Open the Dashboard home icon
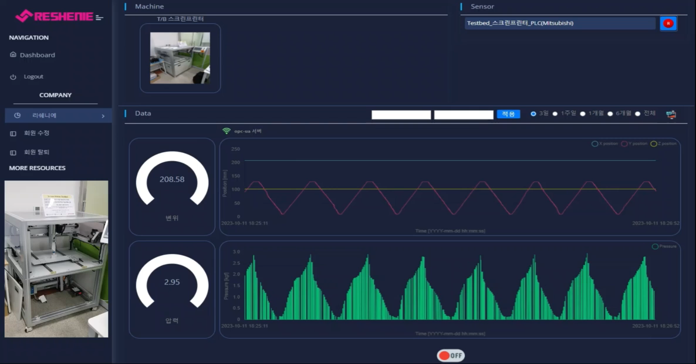 13,55
